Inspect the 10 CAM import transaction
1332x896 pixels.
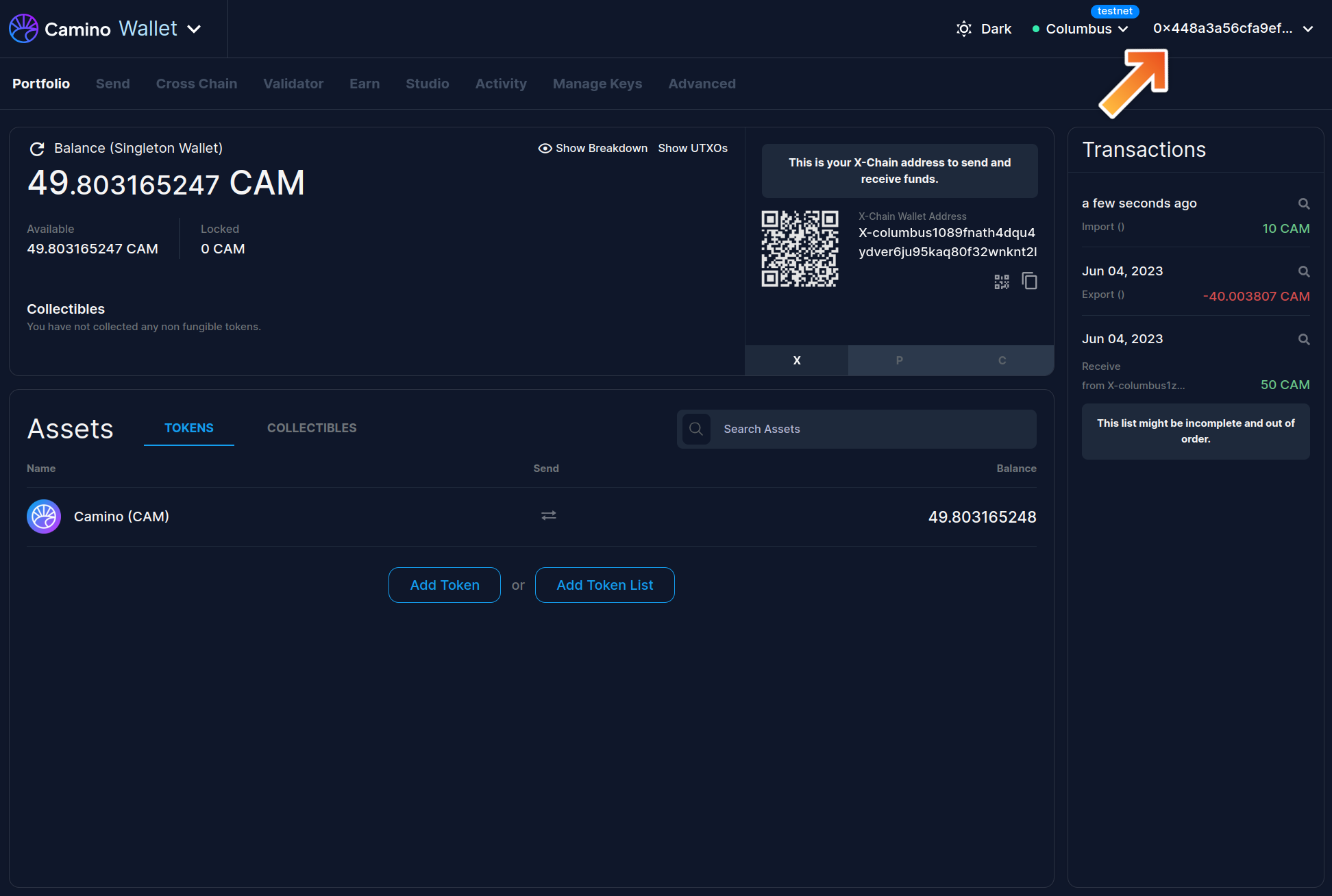coord(1303,204)
